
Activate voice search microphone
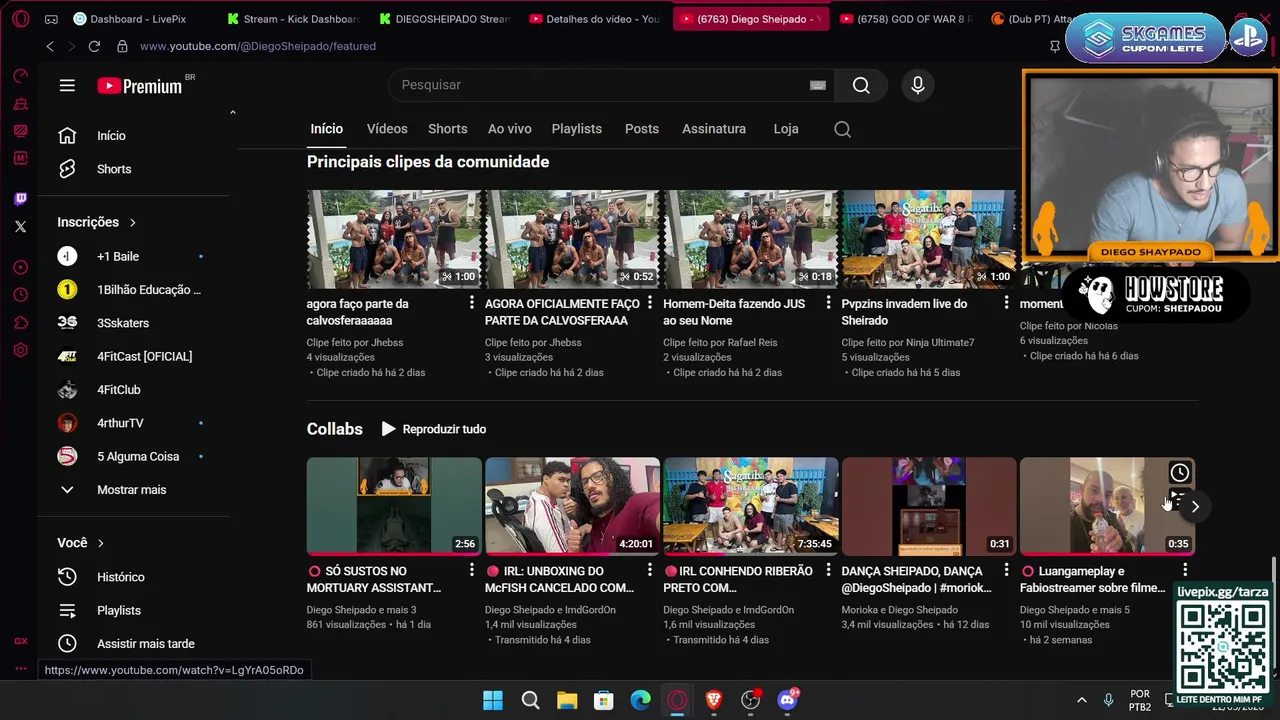pyautogui.click(x=918, y=85)
